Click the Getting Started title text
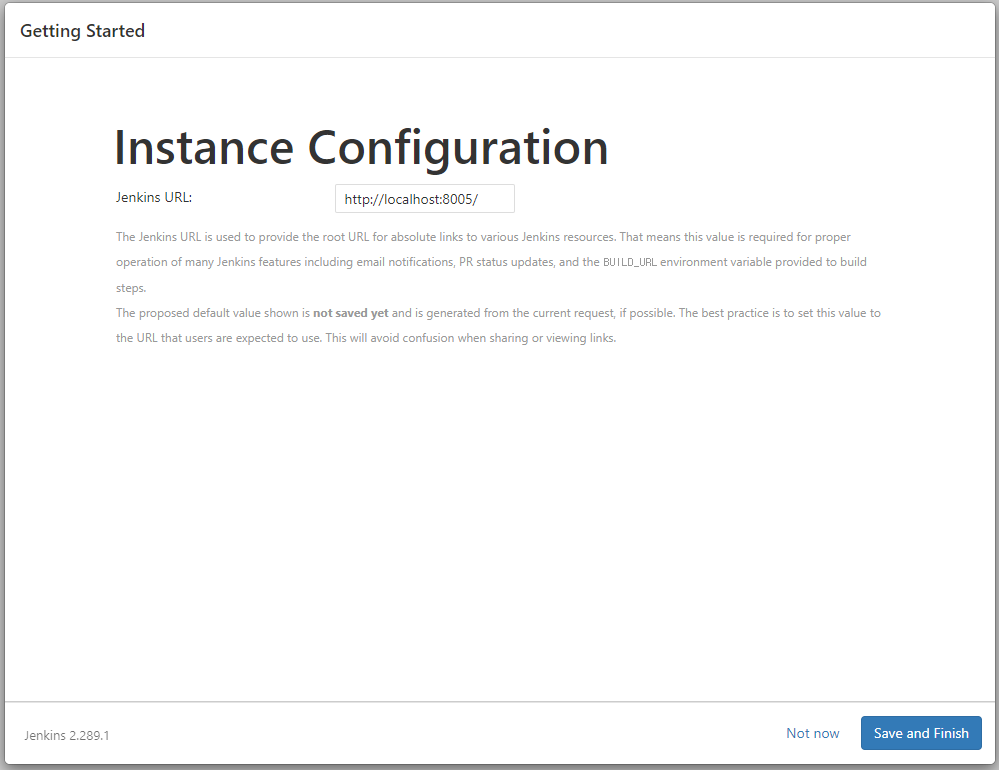Screen dimensions: 999x770 click(x=82, y=31)
